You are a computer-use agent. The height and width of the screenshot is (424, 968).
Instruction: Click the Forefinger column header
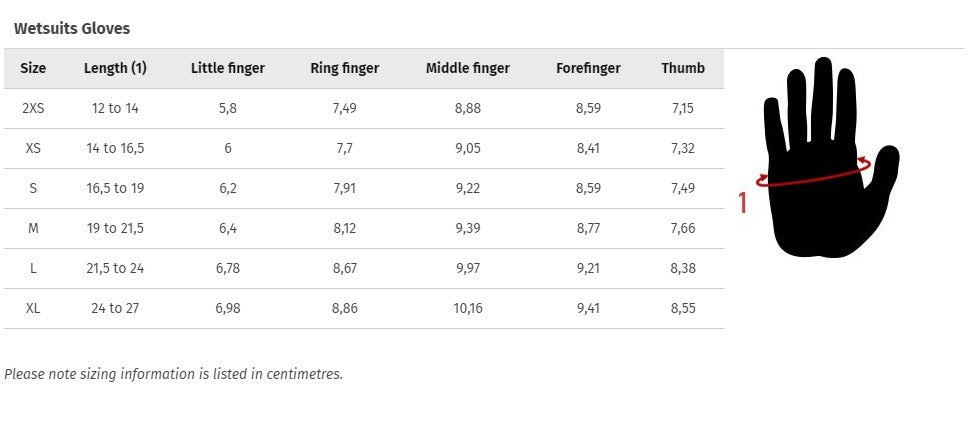588,68
